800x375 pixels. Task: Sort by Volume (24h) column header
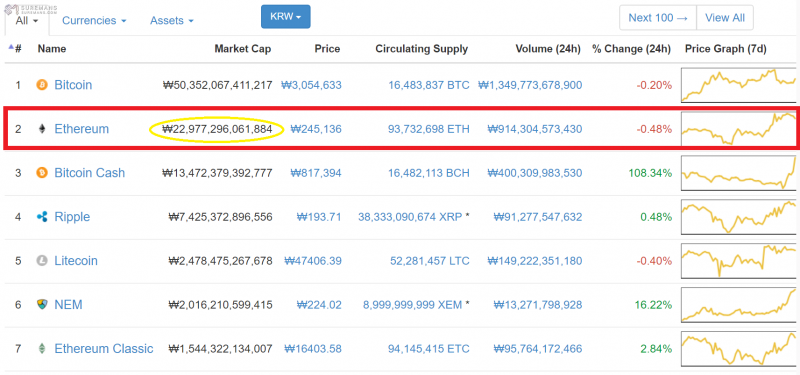548,49
